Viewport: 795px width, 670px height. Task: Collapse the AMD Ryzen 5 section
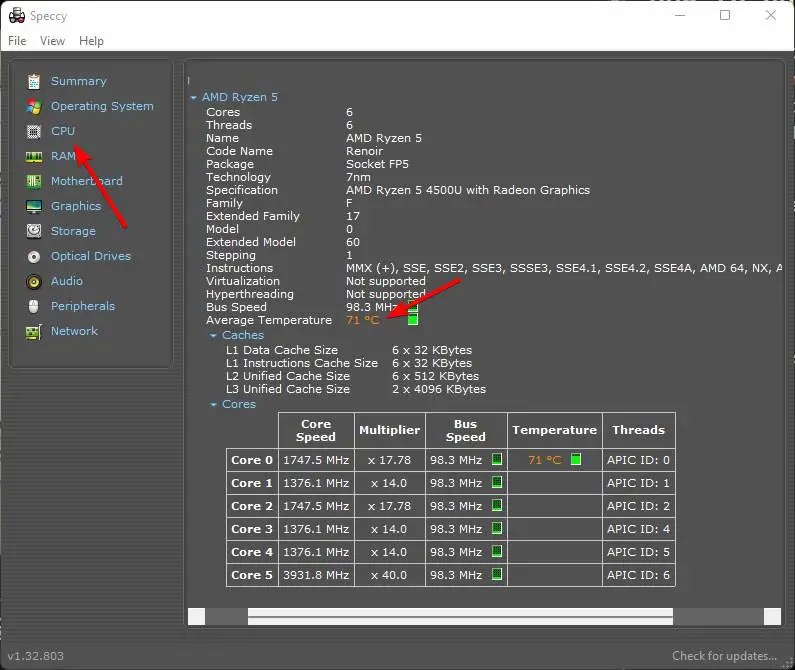click(194, 98)
